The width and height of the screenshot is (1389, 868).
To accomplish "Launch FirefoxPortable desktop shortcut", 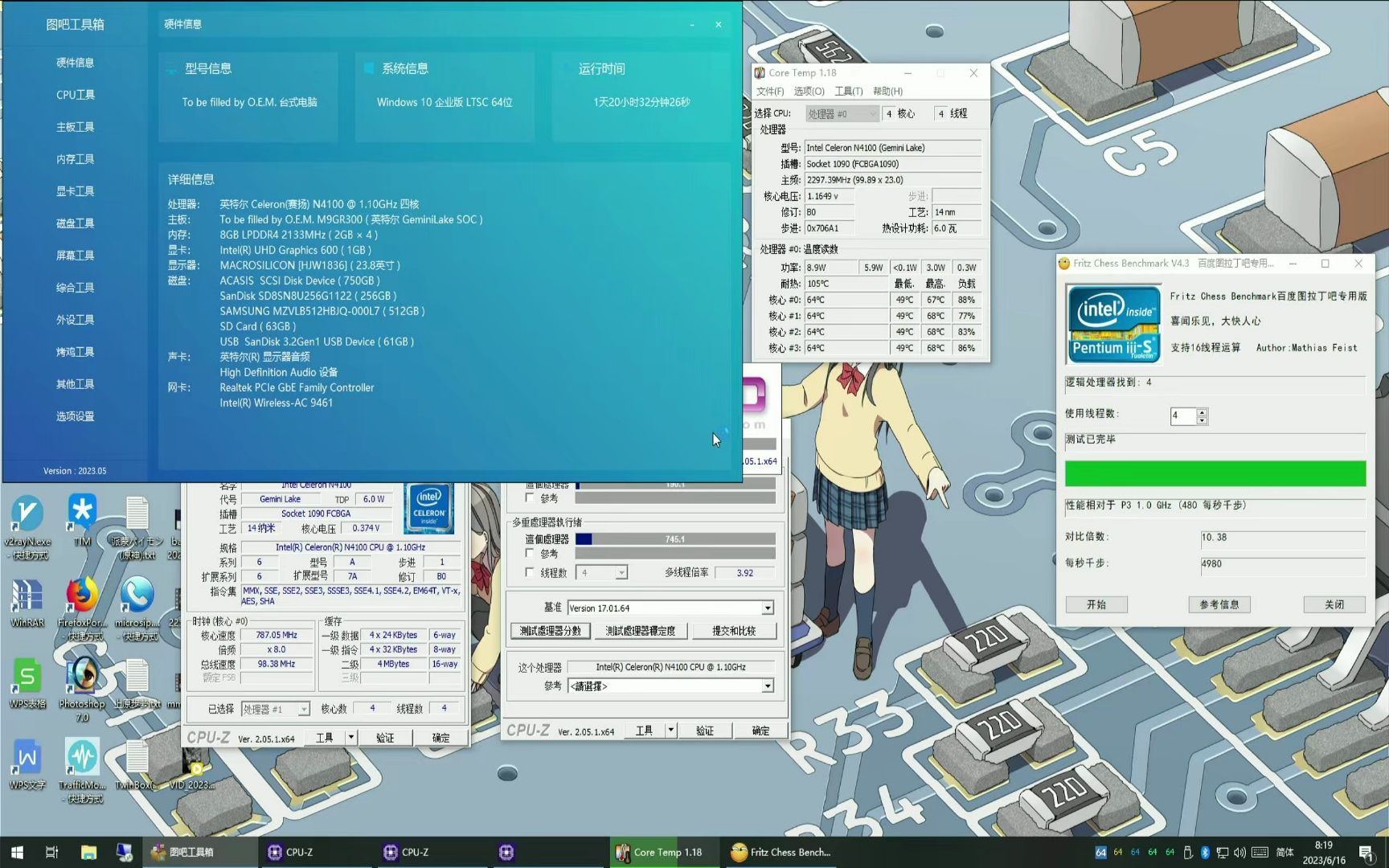I will (82, 608).
